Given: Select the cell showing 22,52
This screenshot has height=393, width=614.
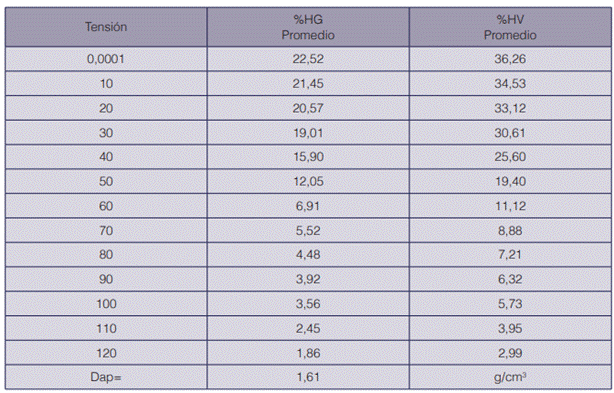Looking at the screenshot, I should [x=308, y=59].
